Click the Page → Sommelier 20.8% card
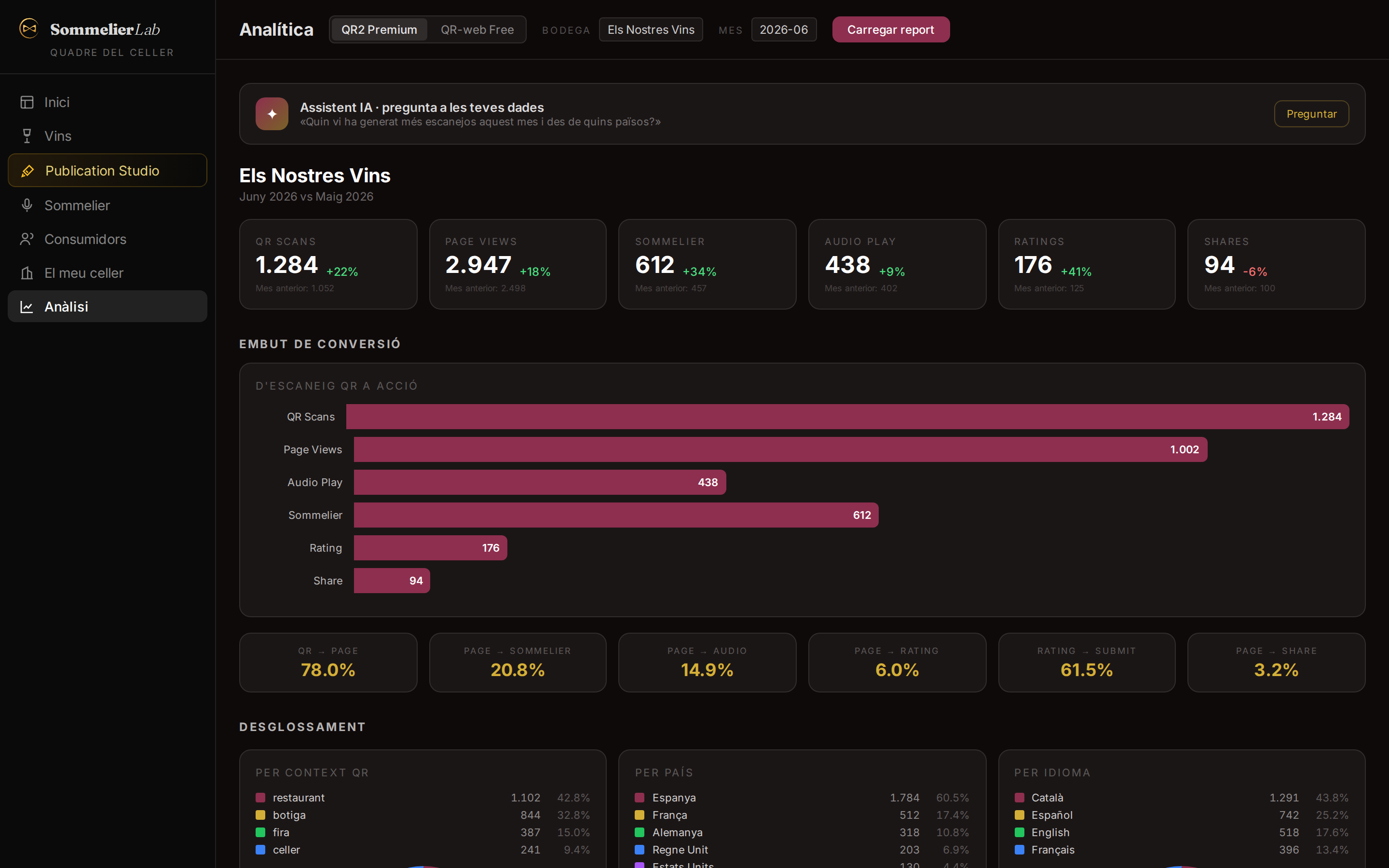This screenshot has height=868, width=1389. tap(517, 663)
